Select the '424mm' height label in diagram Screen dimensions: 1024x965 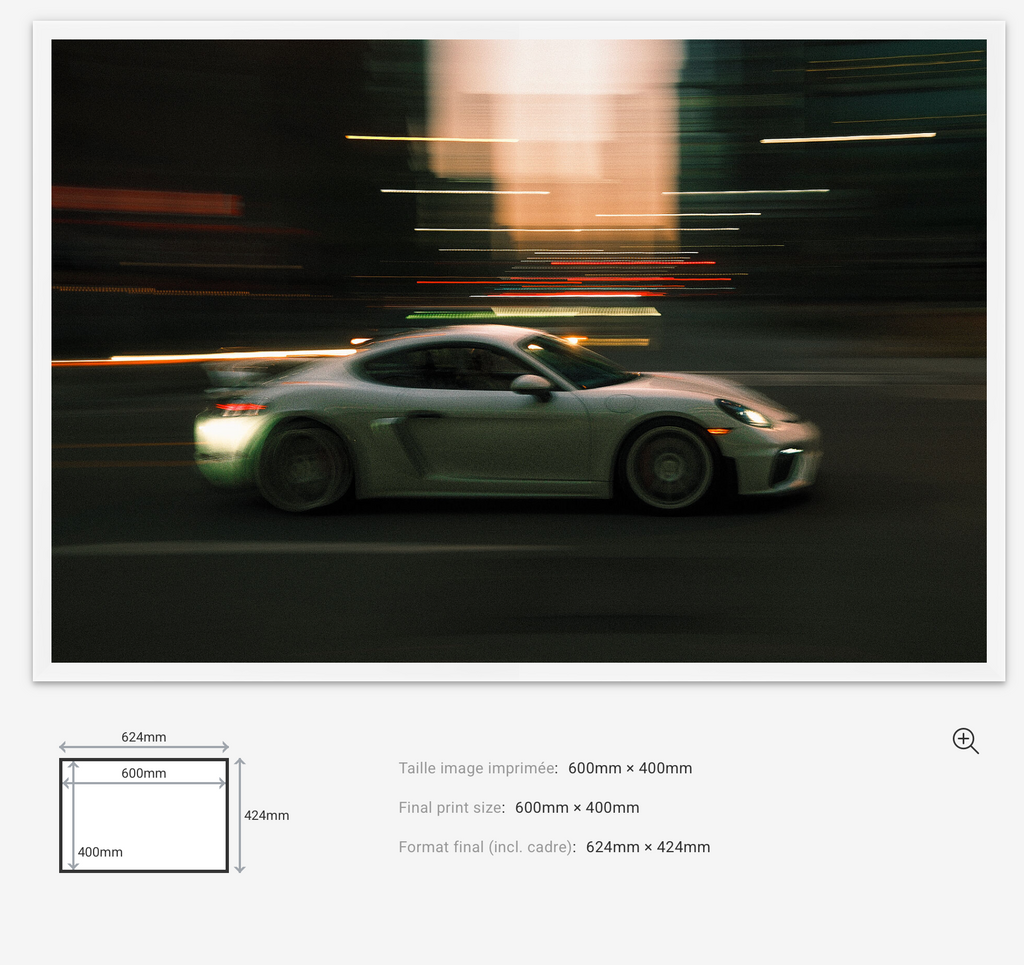pos(266,815)
